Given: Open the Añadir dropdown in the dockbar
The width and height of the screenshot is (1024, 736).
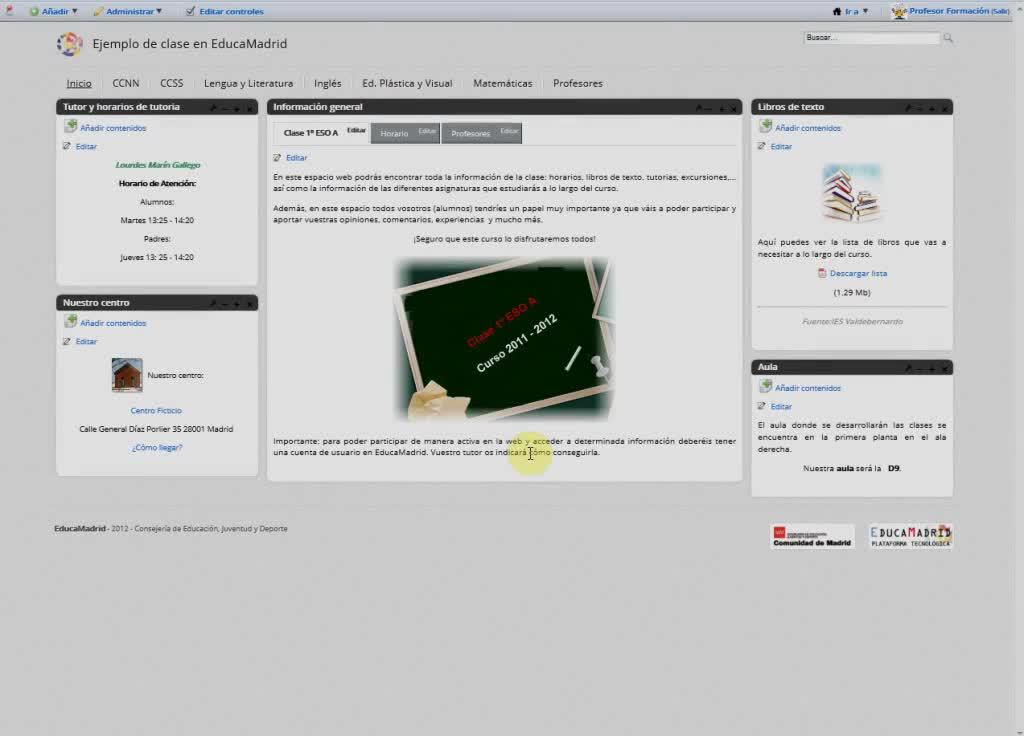Looking at the screenshot, I should pyautogui.click(x=54, y=11).
